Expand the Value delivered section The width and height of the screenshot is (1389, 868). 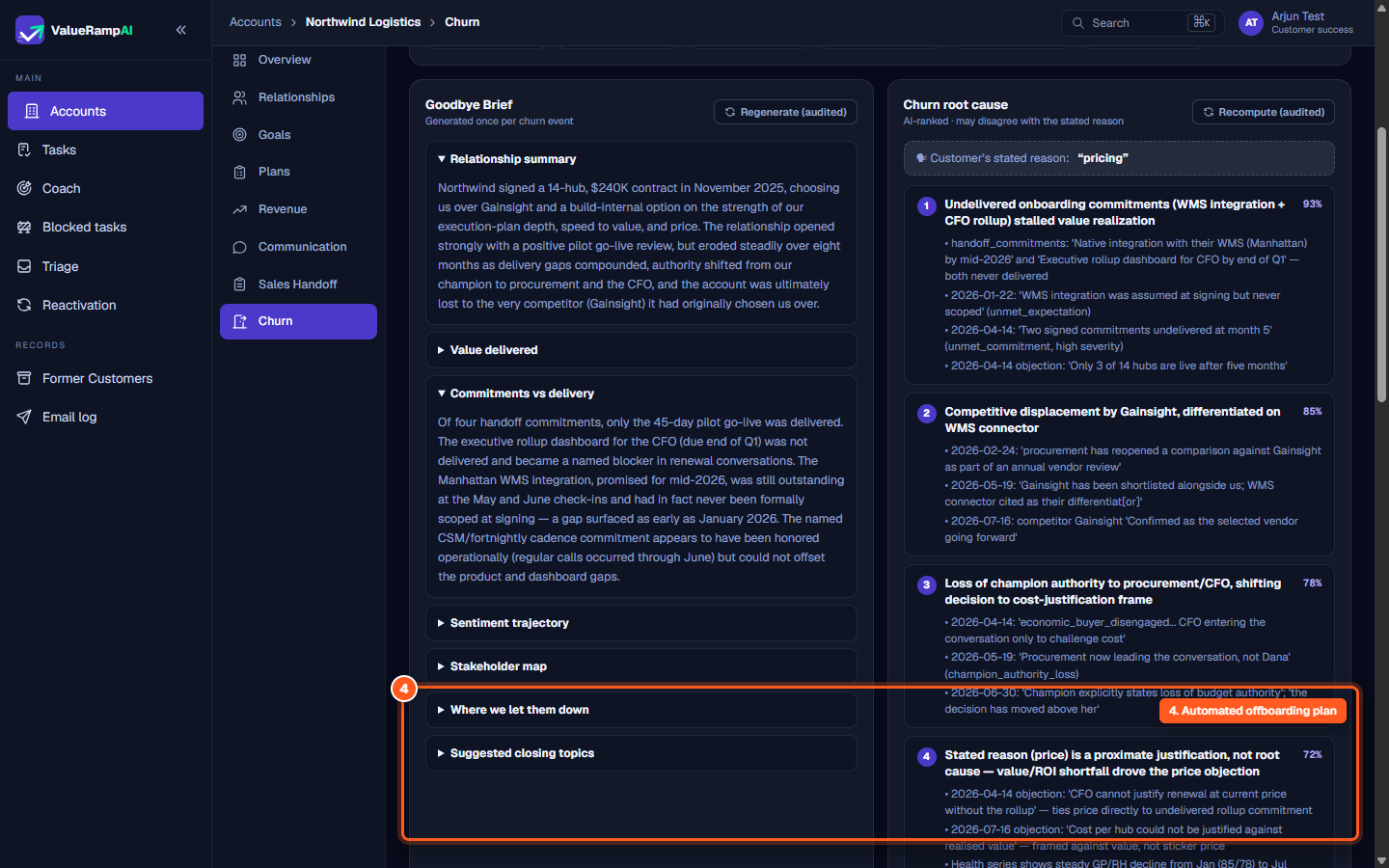coord(641,350)
